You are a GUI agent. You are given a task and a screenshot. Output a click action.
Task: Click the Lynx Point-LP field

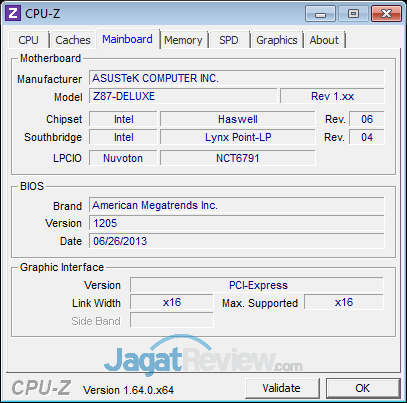(x=238, y=137)
